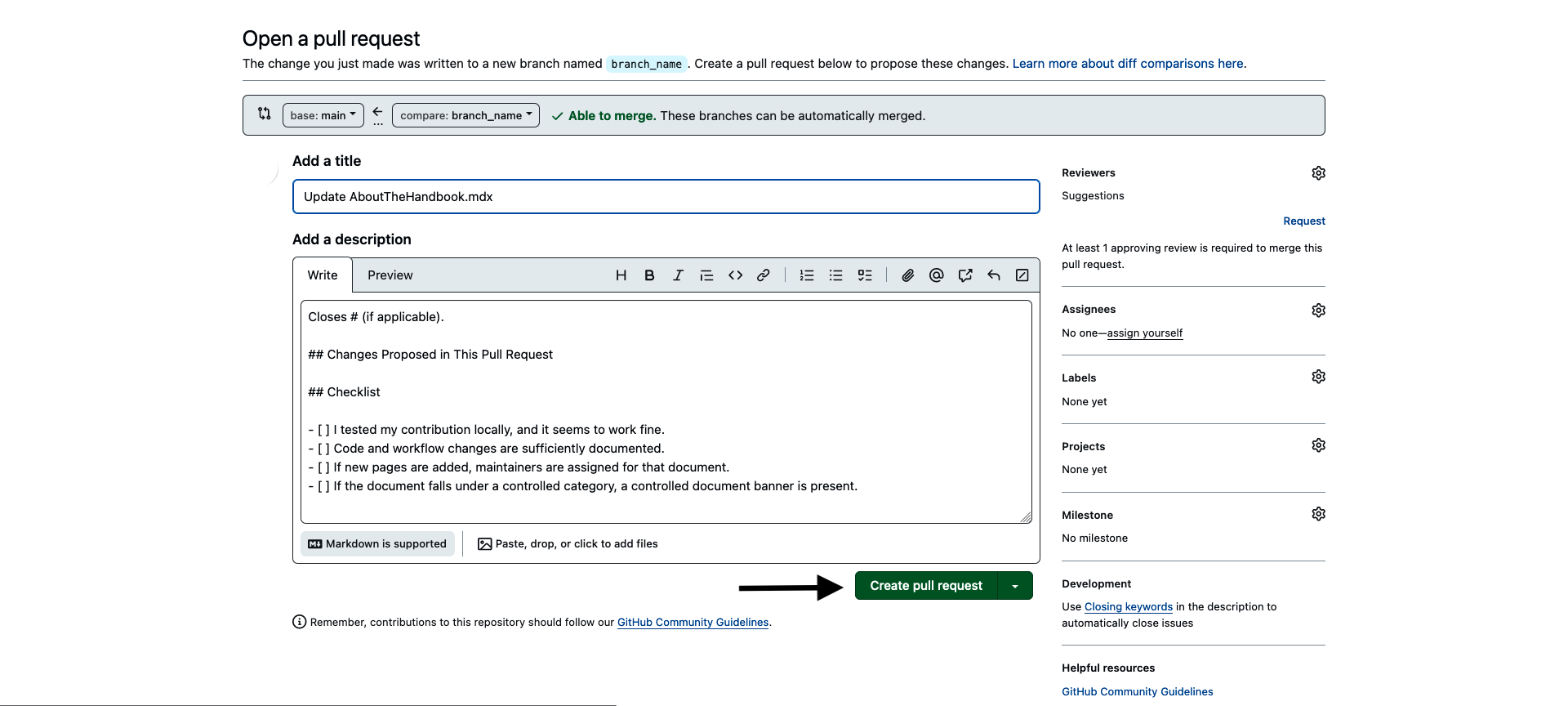1568x706 pixels.
Task: Click the Heading formatting icon
Action: click(621, 275)
